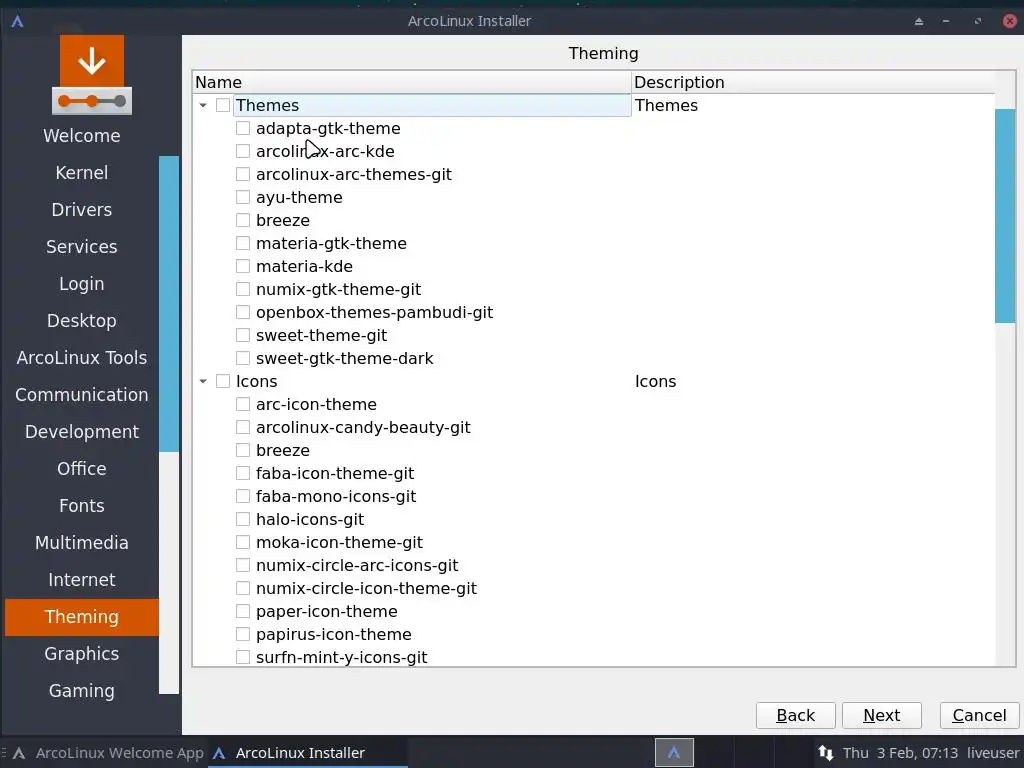This screenshot has width=1024, height=768.
Task: Switch to the Fonts step
Action: [x=82, y=505]
